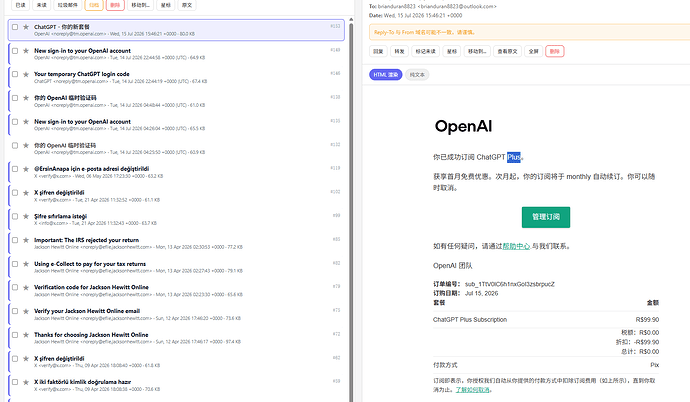This screenshot has height=402, width=690.
Task: Check the '@ErsinAnapa için e-posta adresi değiştirildi' row
Action: click(x=15, y=169)
